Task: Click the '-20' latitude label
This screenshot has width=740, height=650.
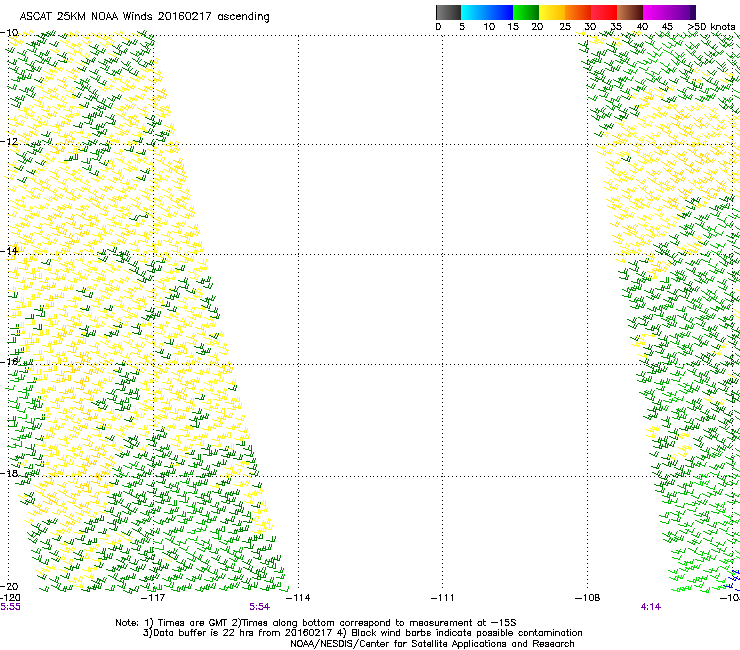Action: [9, 586]
